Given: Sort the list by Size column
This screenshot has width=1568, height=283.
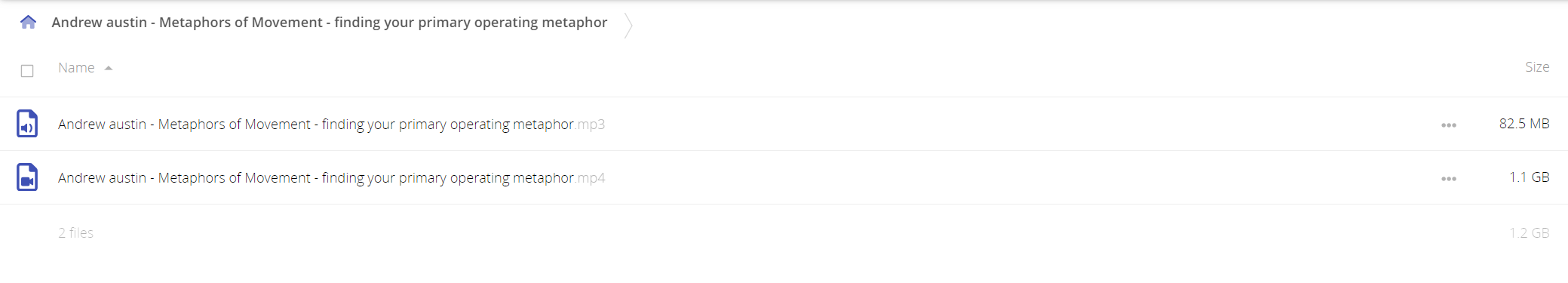Looking at the screenshot, I should tap(1537, 67).
